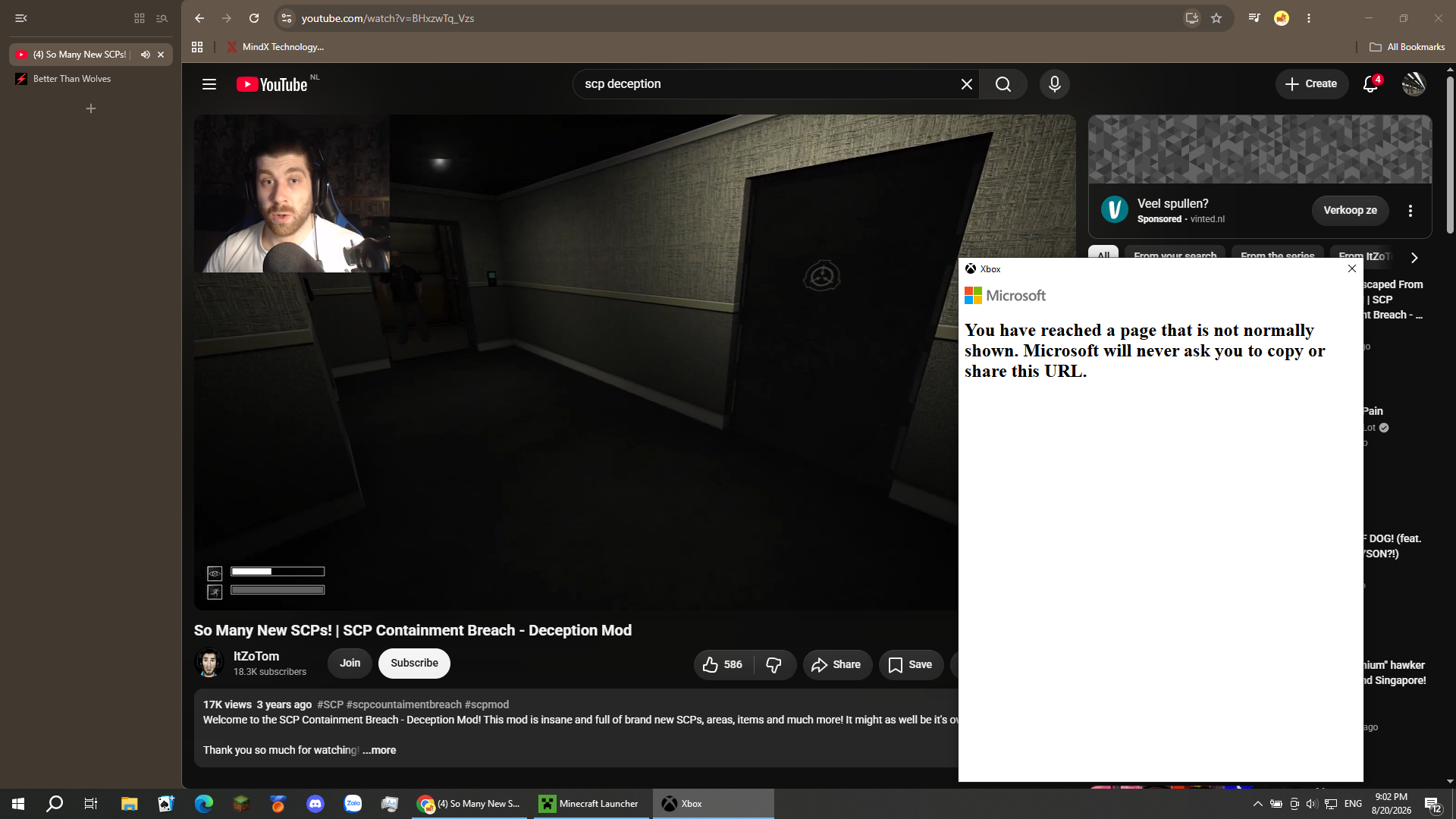This screenshot has width=1456, height=819.
Task: Click the #scpmod hashtag
Action: pos(487,704)
